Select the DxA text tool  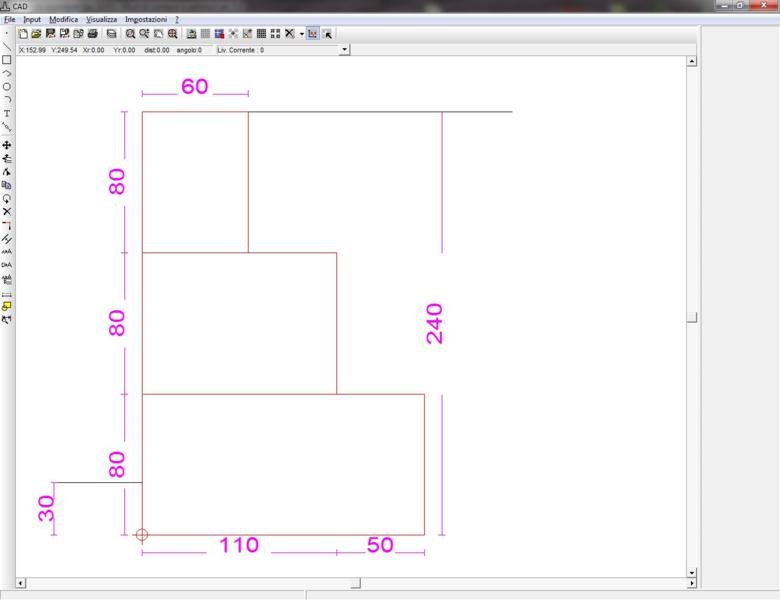click(6, 265)
